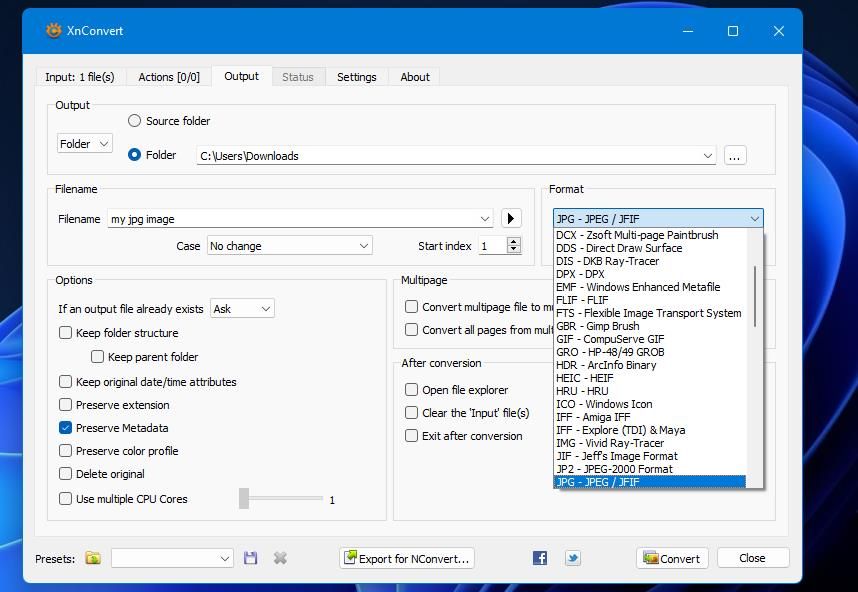Open the Presets dropdown
This screenshot has width=858, height=592.
(172, 558)
